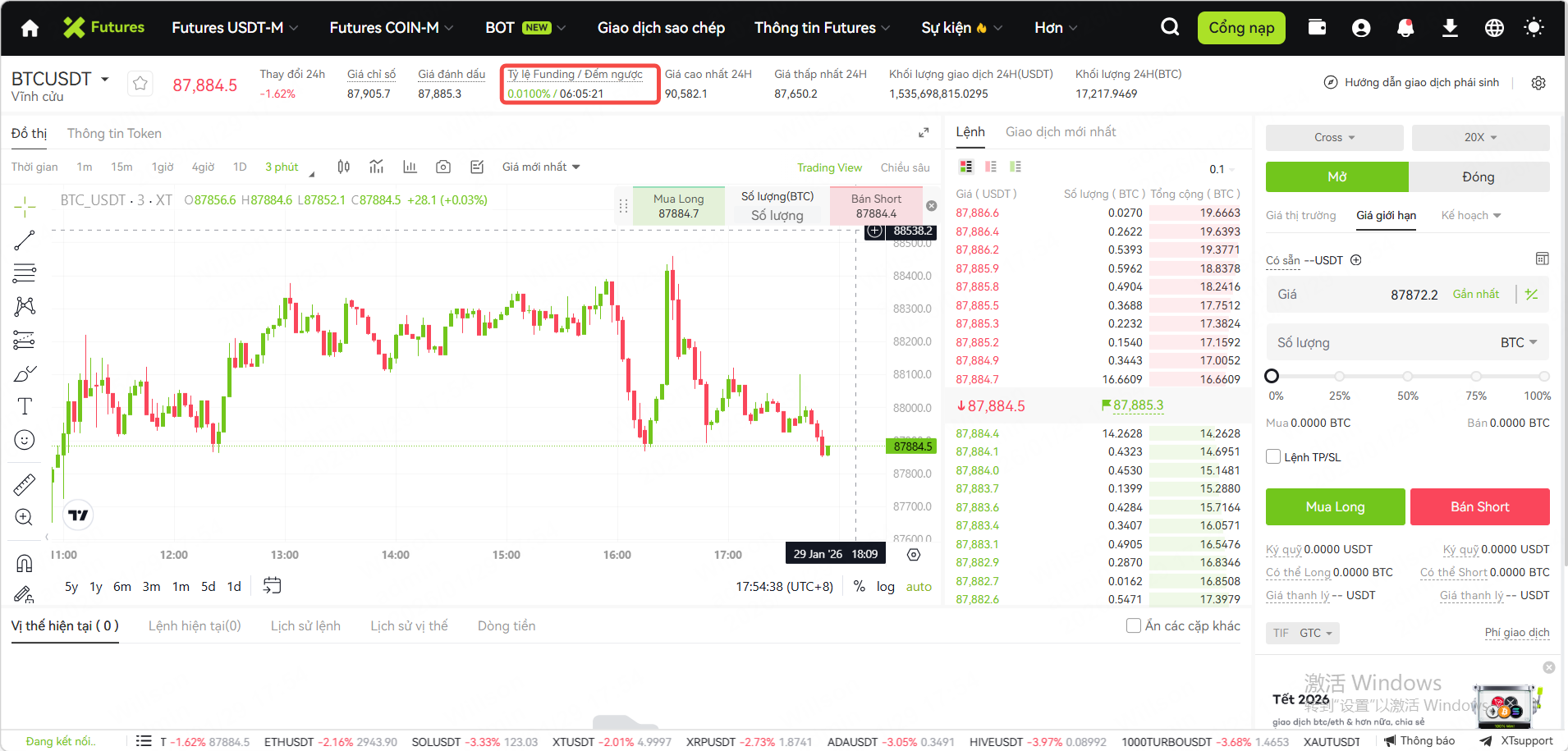Image resolution: width=1568 pixels, height=751 pixels.
Task: Click the green Mua Long button
Action: click(1335, 506)
